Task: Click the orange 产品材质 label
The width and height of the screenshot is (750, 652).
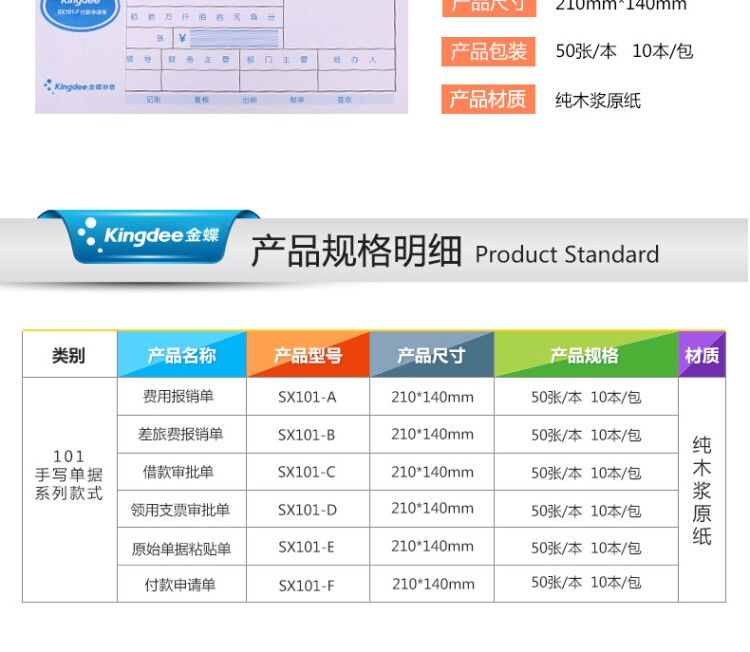Action: pos(488,99)
